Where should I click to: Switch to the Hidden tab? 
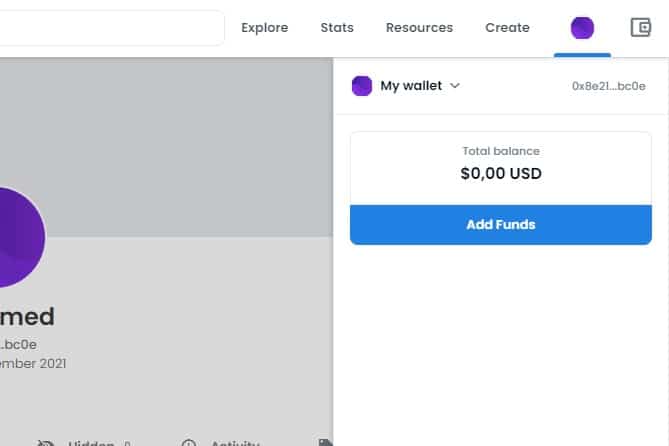coord(90,442)
